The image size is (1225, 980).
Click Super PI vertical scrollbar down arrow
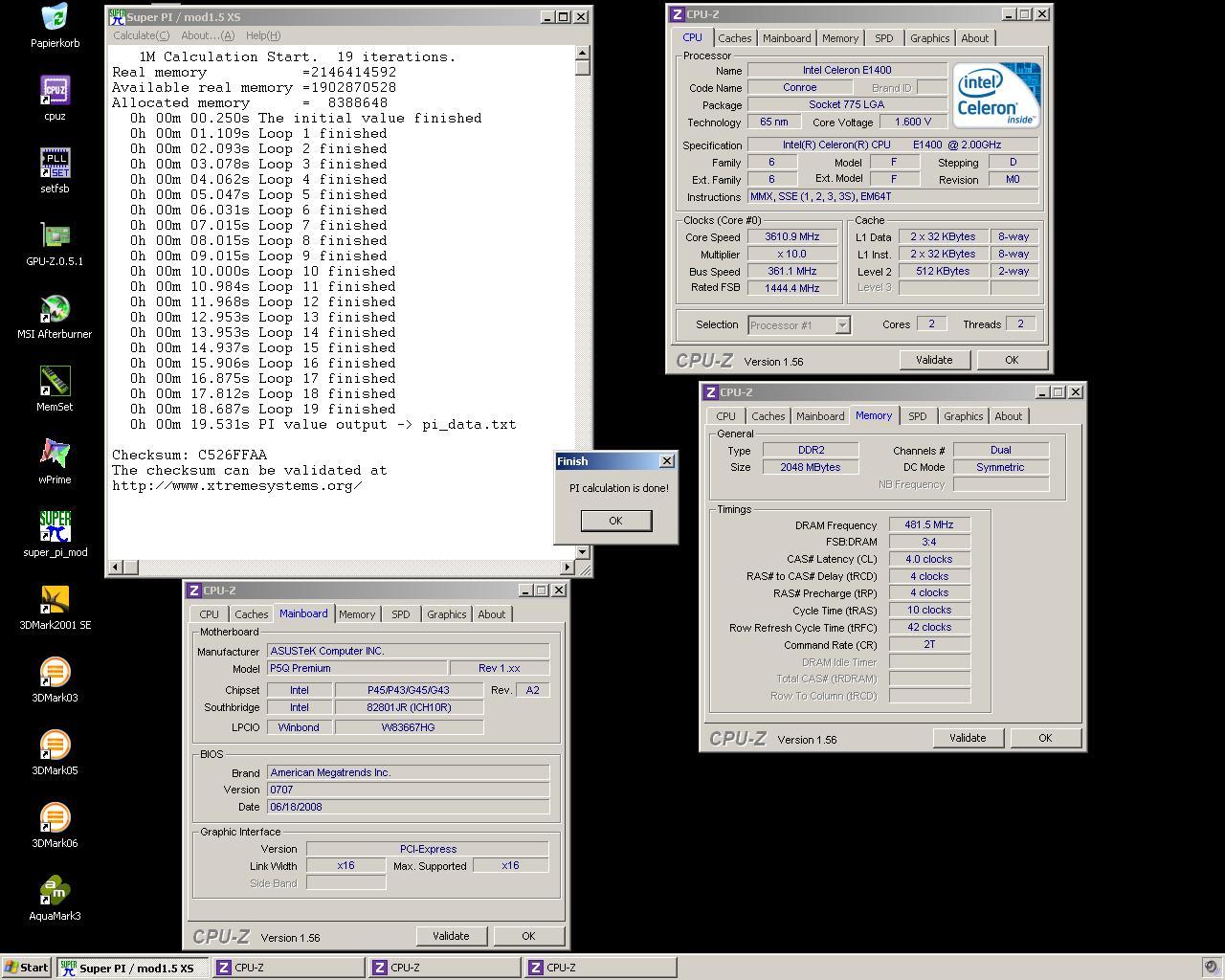coord(582,552)
